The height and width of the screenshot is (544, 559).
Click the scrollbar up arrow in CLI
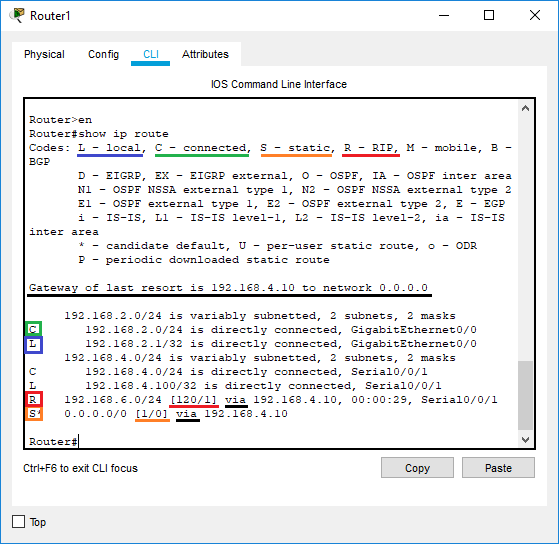[x=525, y=108]
